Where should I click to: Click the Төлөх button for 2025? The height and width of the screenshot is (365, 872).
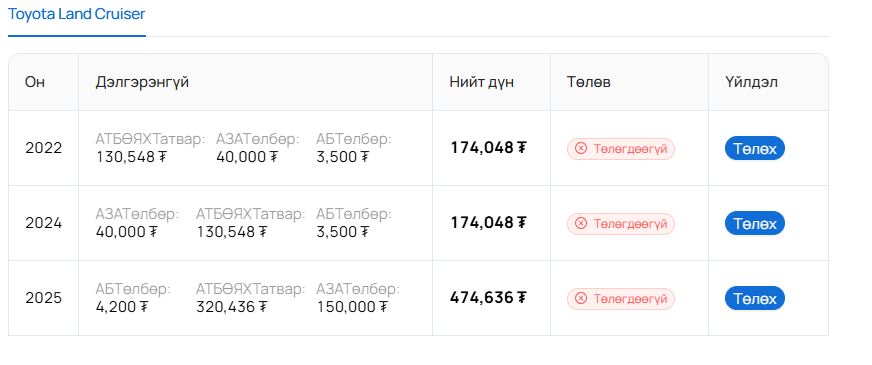755,298
